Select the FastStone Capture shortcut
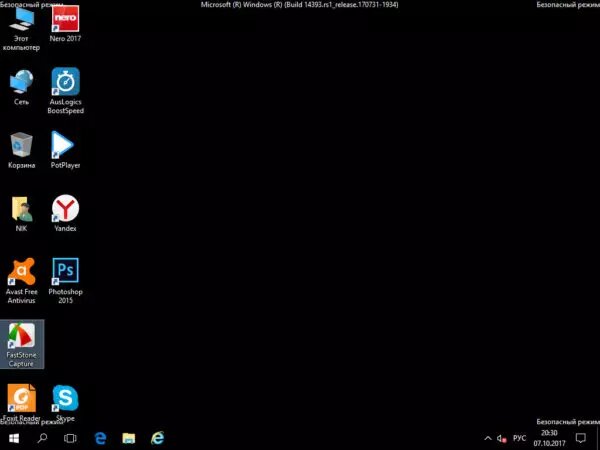 coord(21,344)
